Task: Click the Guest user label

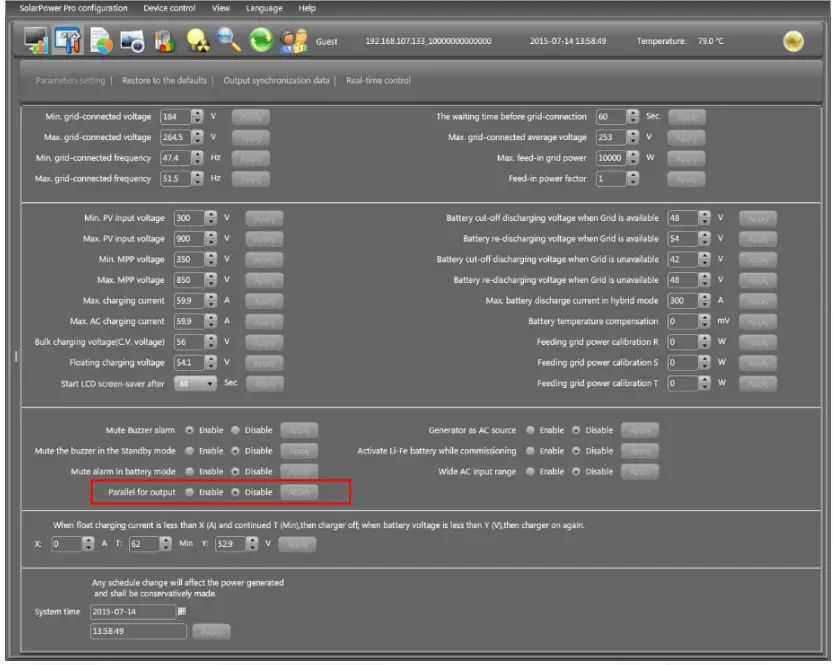Action: (327, 41)
